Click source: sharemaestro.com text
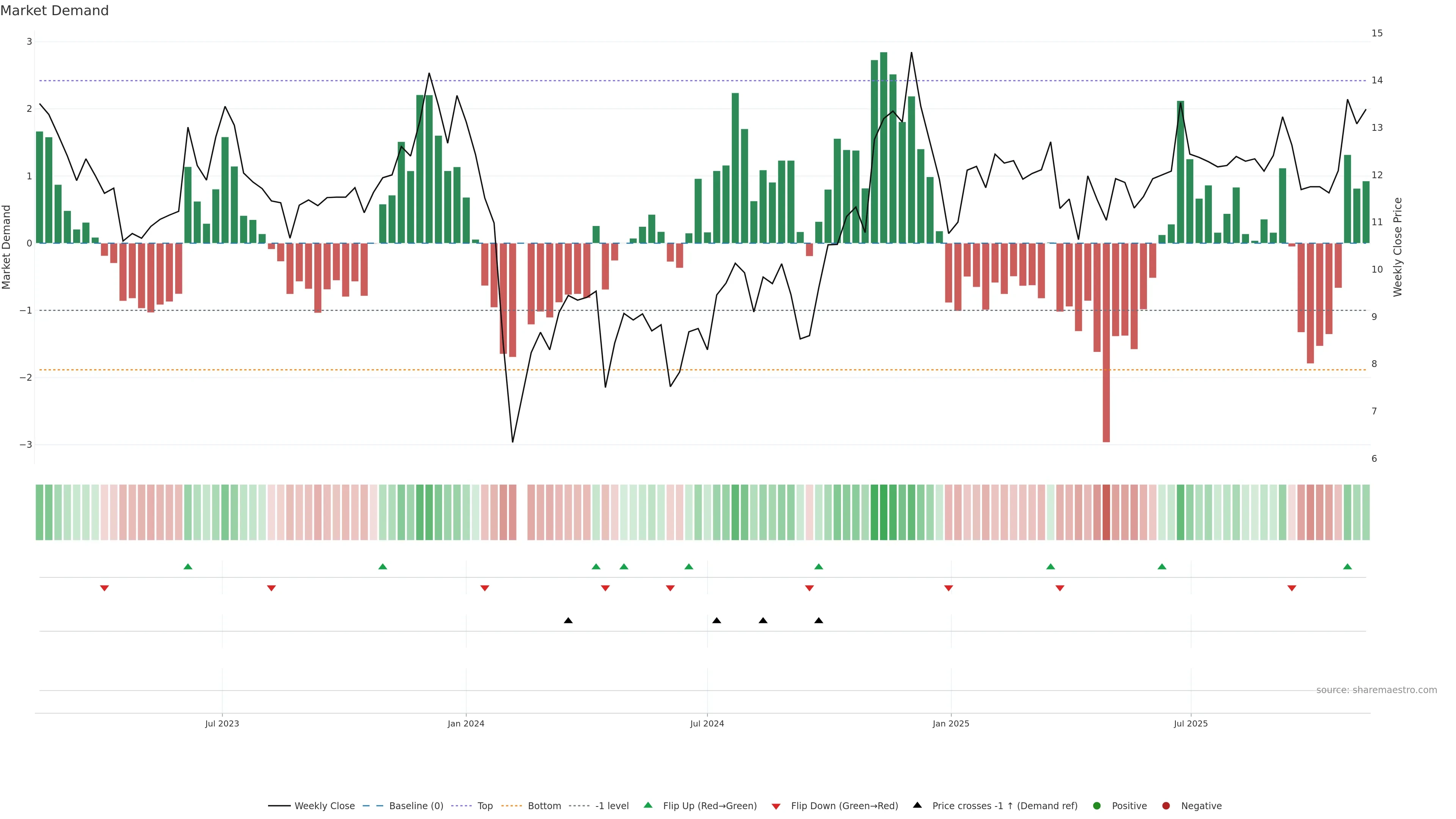Image resolution: width=1456 pixels, height=819 pixels. pyautogui.click(x=1376, y=690)
